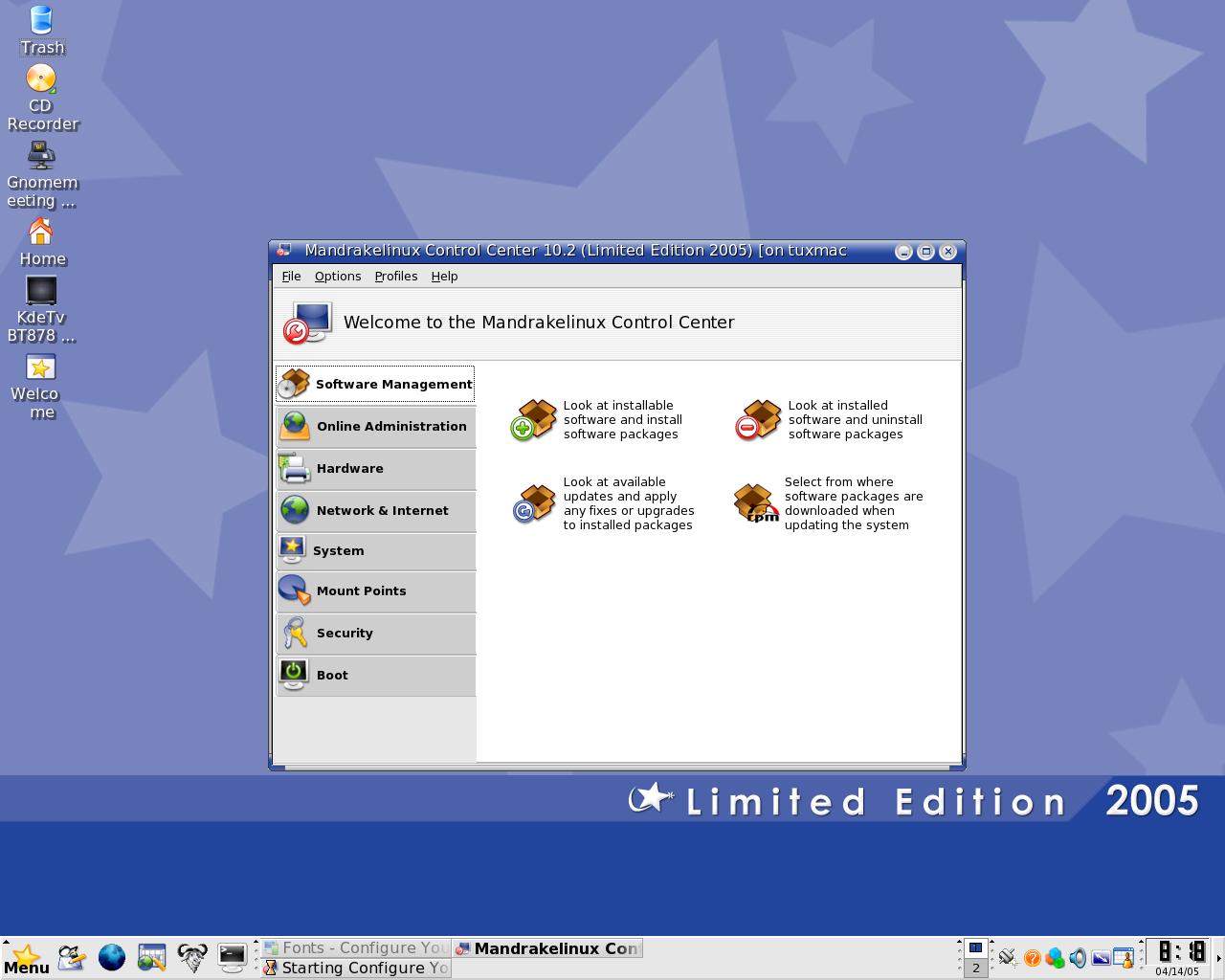Image resolution: width=1225 pixels, height=980 pixels.
Task: Open the Online Administration section
Action: 375,426
